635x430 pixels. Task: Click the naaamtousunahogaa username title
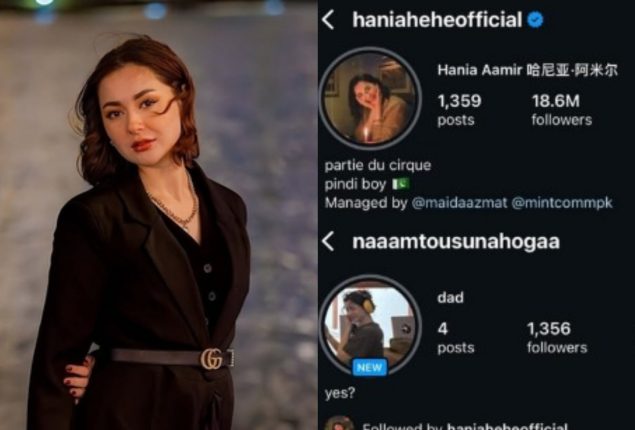click(x=456, y=242)
